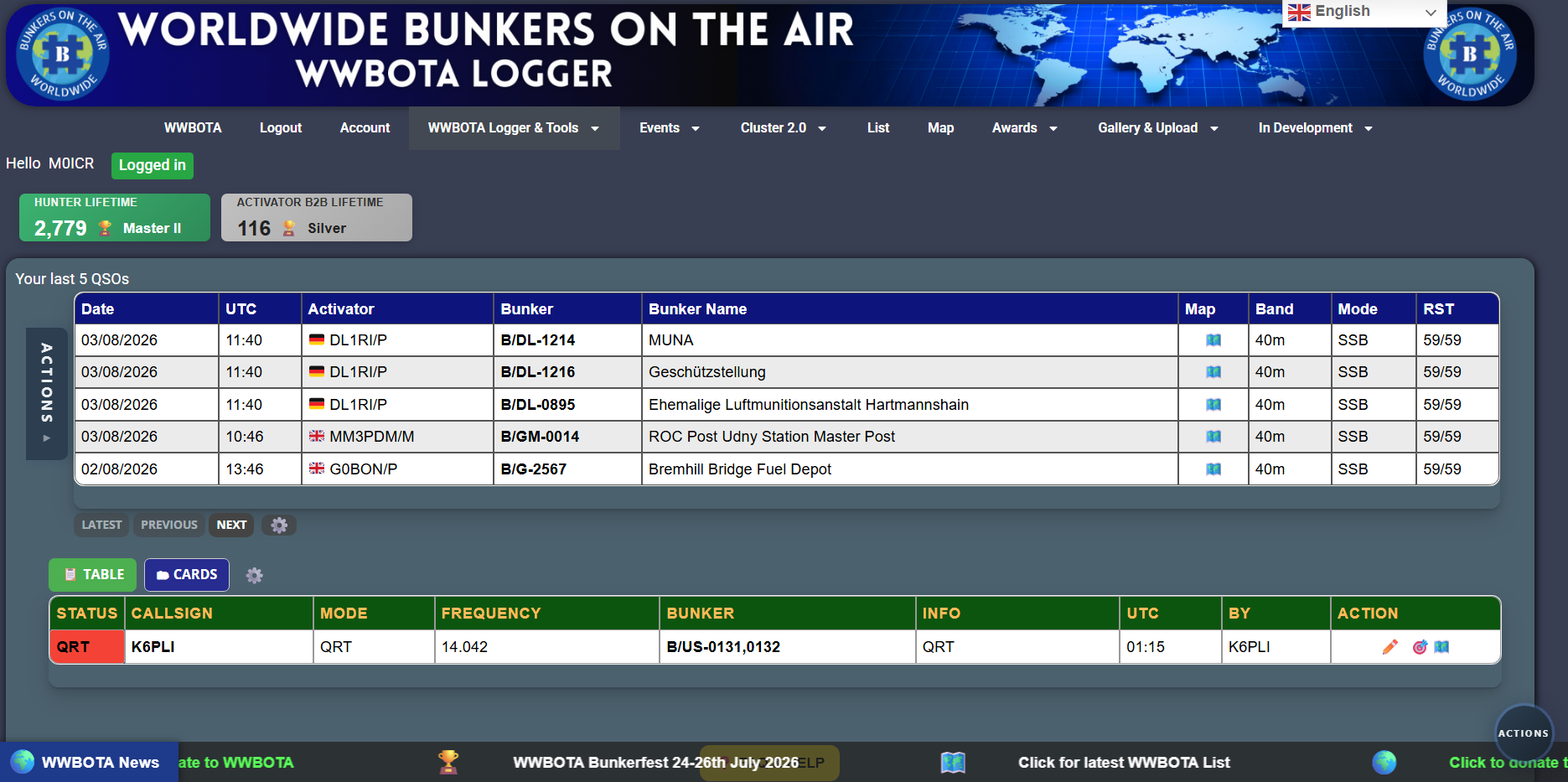Select callsign K6PLI in the CALLSIGN column

coord(153,647)
